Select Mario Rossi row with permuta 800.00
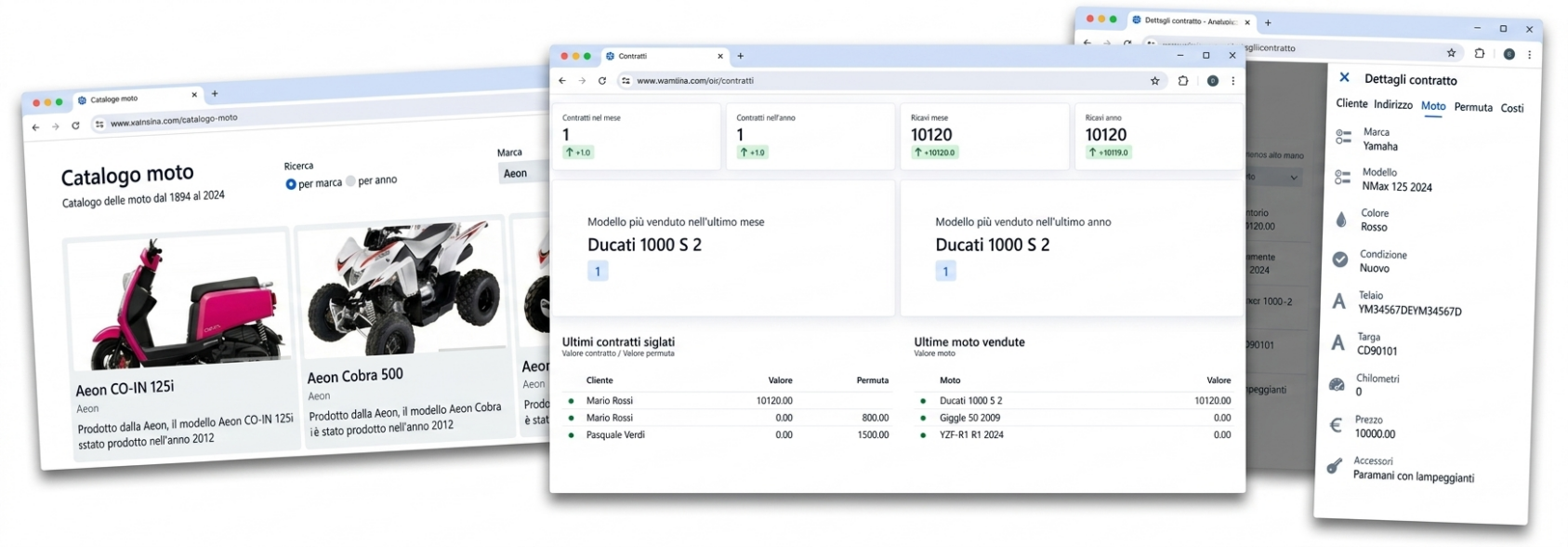The image size is (1568, 547). pyautogui.click(x=726, y=418)
